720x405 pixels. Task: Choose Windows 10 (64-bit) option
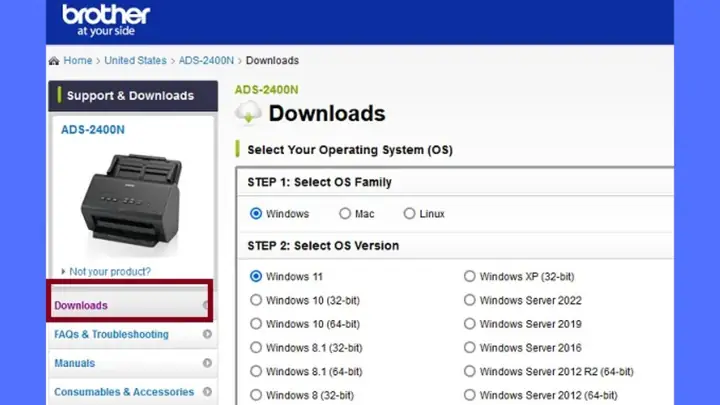256,324
